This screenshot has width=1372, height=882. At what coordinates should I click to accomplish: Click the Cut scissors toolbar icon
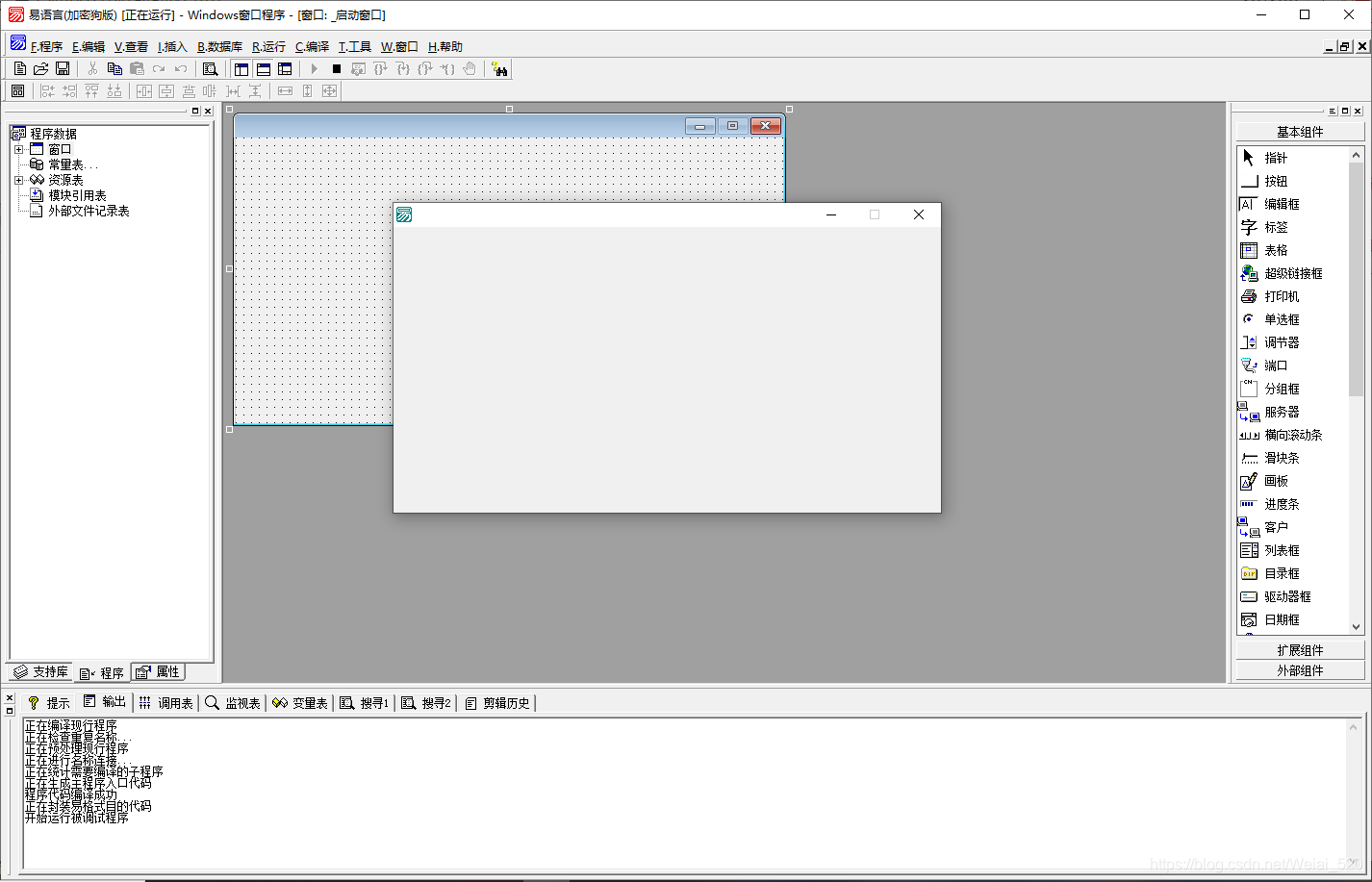92,69
